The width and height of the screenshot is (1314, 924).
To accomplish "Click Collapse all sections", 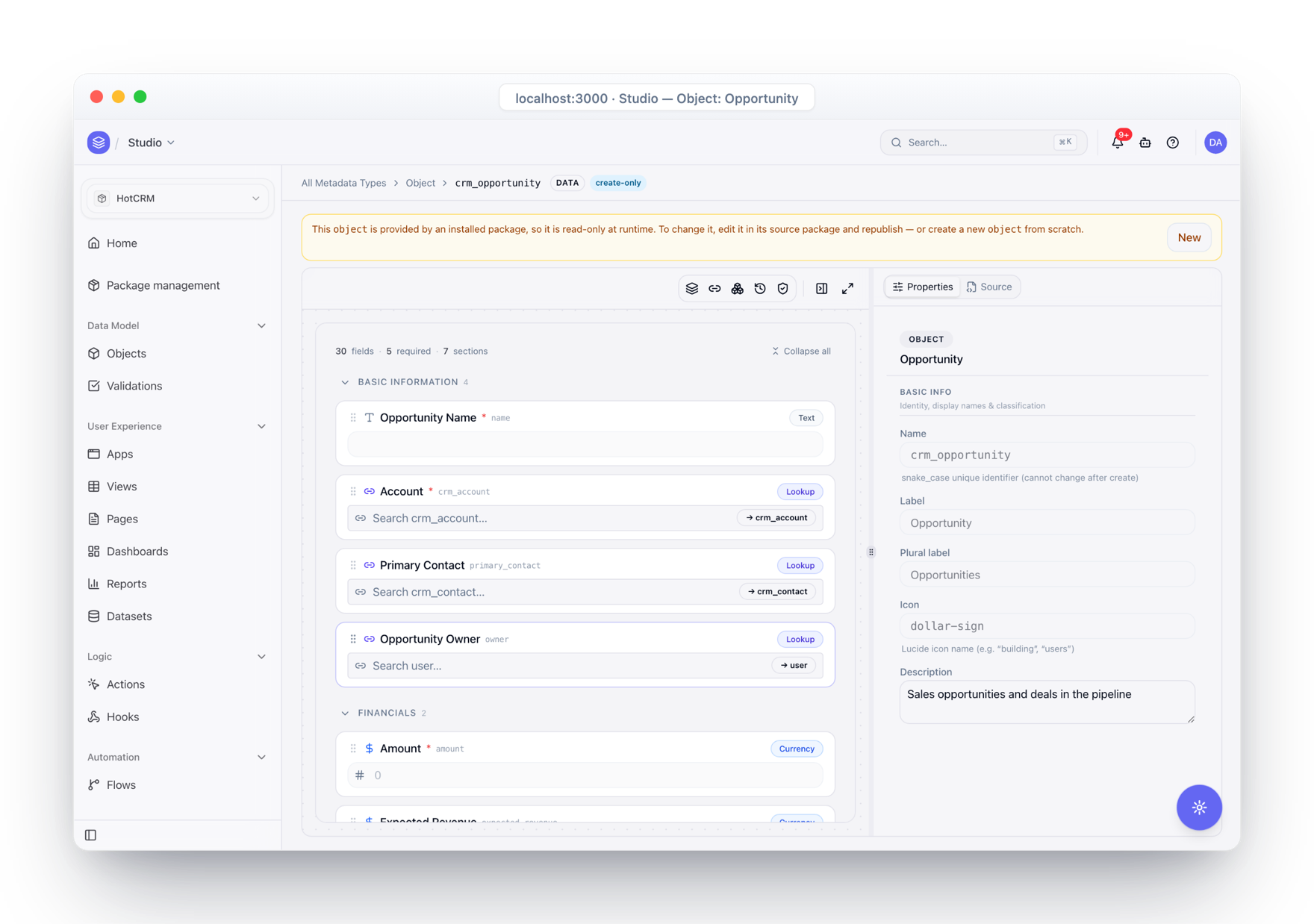I will coord(801,352).
